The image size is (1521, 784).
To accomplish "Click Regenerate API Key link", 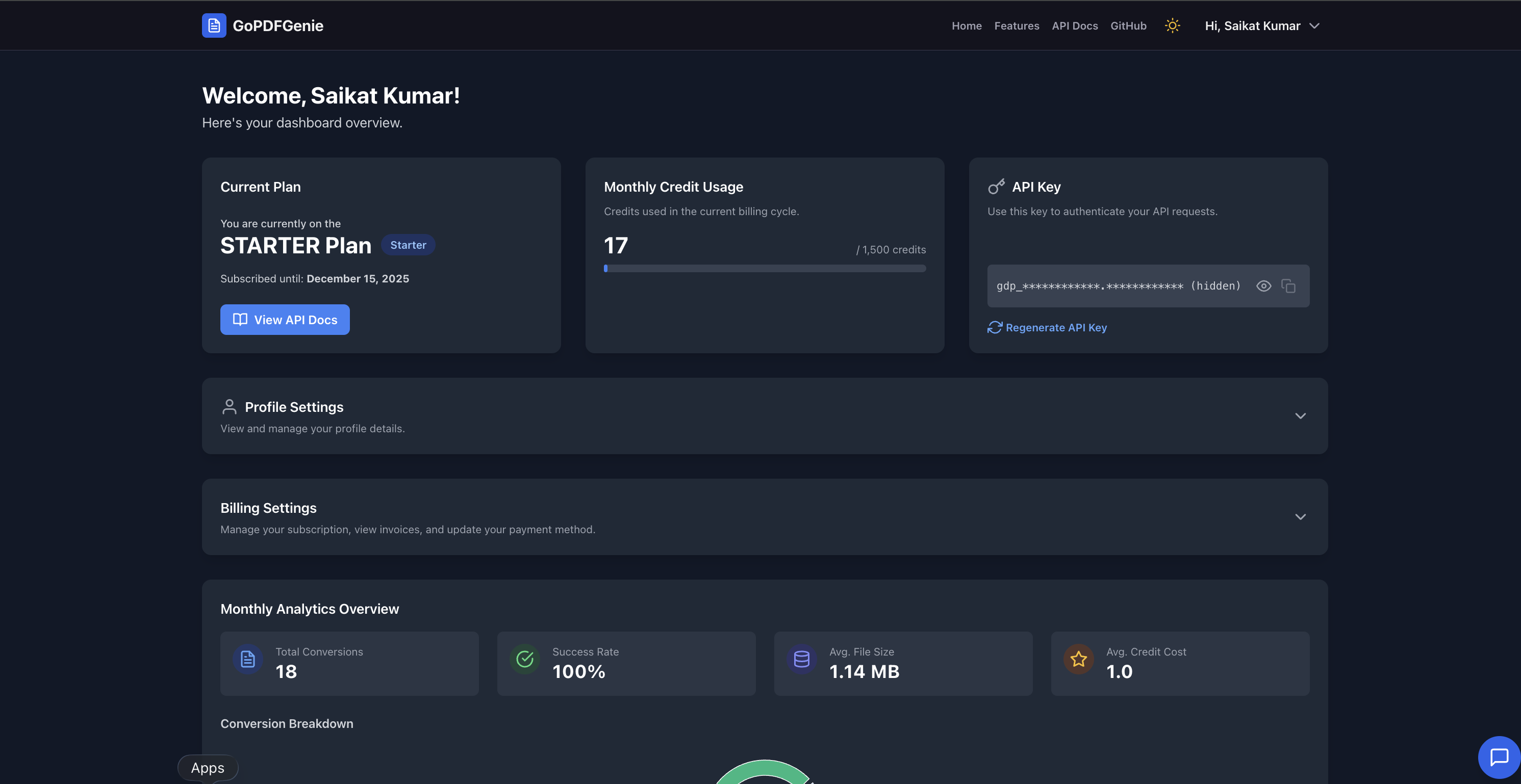I will pos(1048,327).
